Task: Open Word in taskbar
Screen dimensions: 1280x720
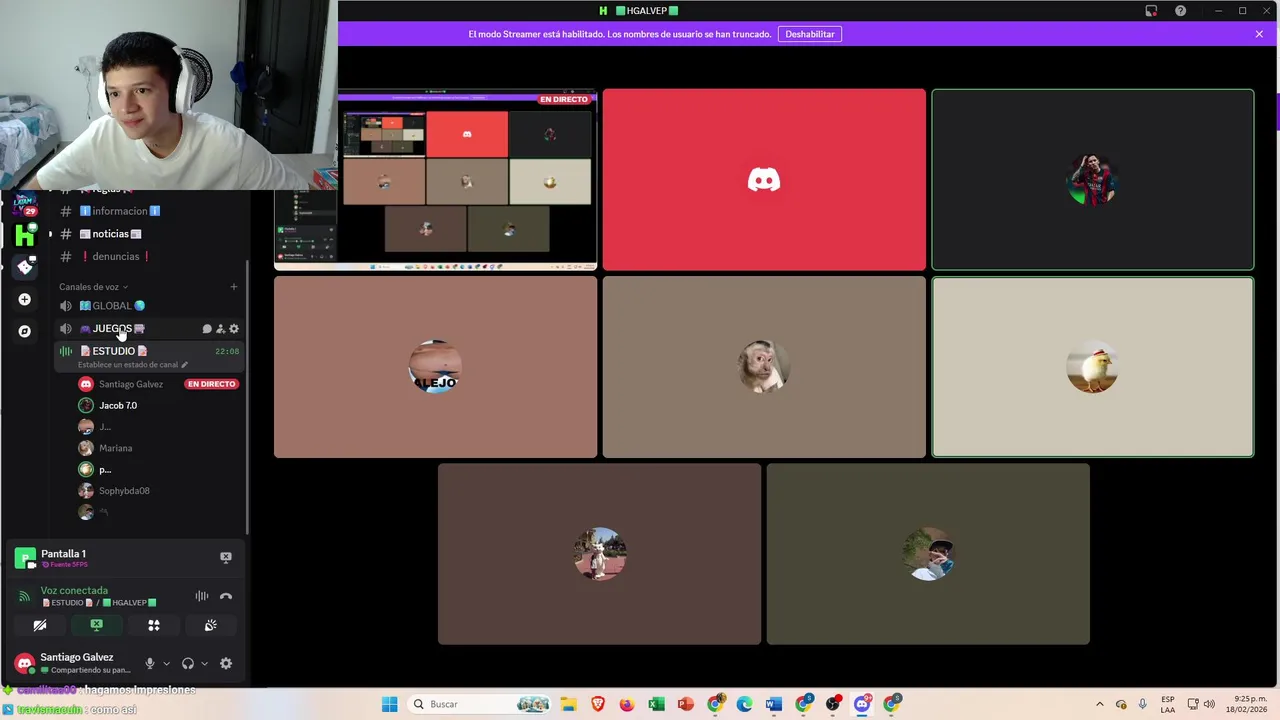Action: coord(773,704)
